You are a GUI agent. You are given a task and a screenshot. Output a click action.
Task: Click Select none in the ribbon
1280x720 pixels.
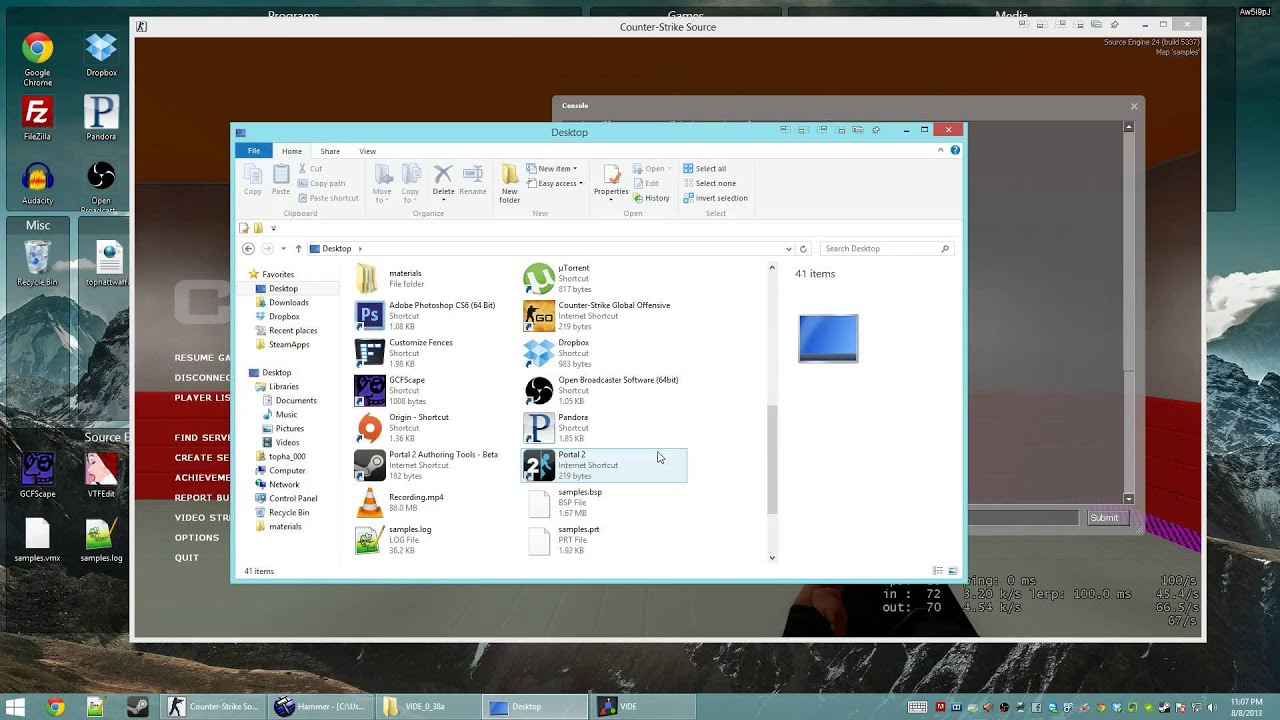(709, 183)
